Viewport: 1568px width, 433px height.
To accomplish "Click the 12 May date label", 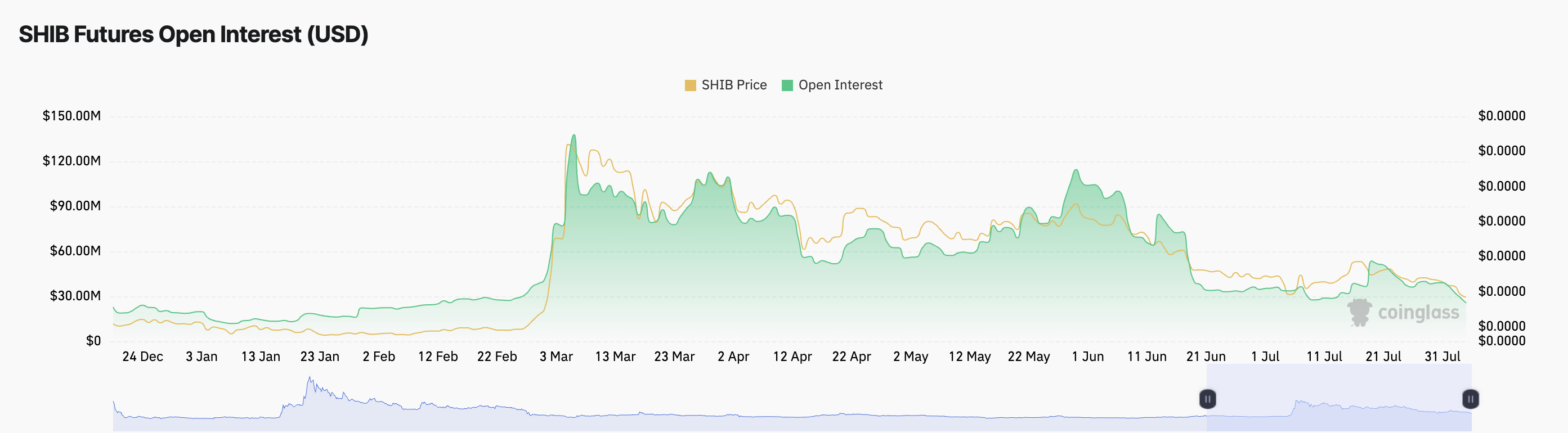I will [969, 357].
